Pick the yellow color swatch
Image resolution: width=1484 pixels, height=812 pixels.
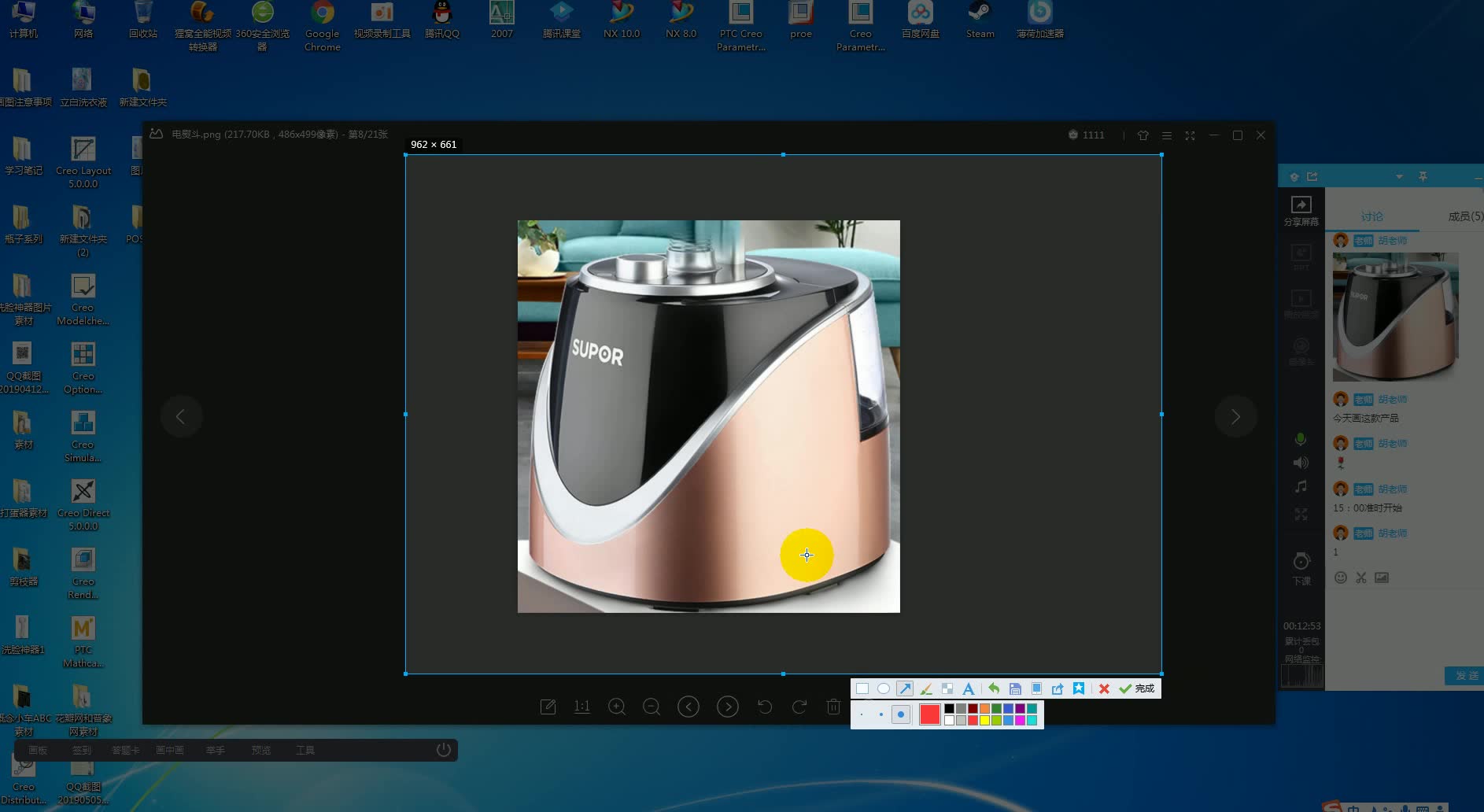tap(984, 720)
